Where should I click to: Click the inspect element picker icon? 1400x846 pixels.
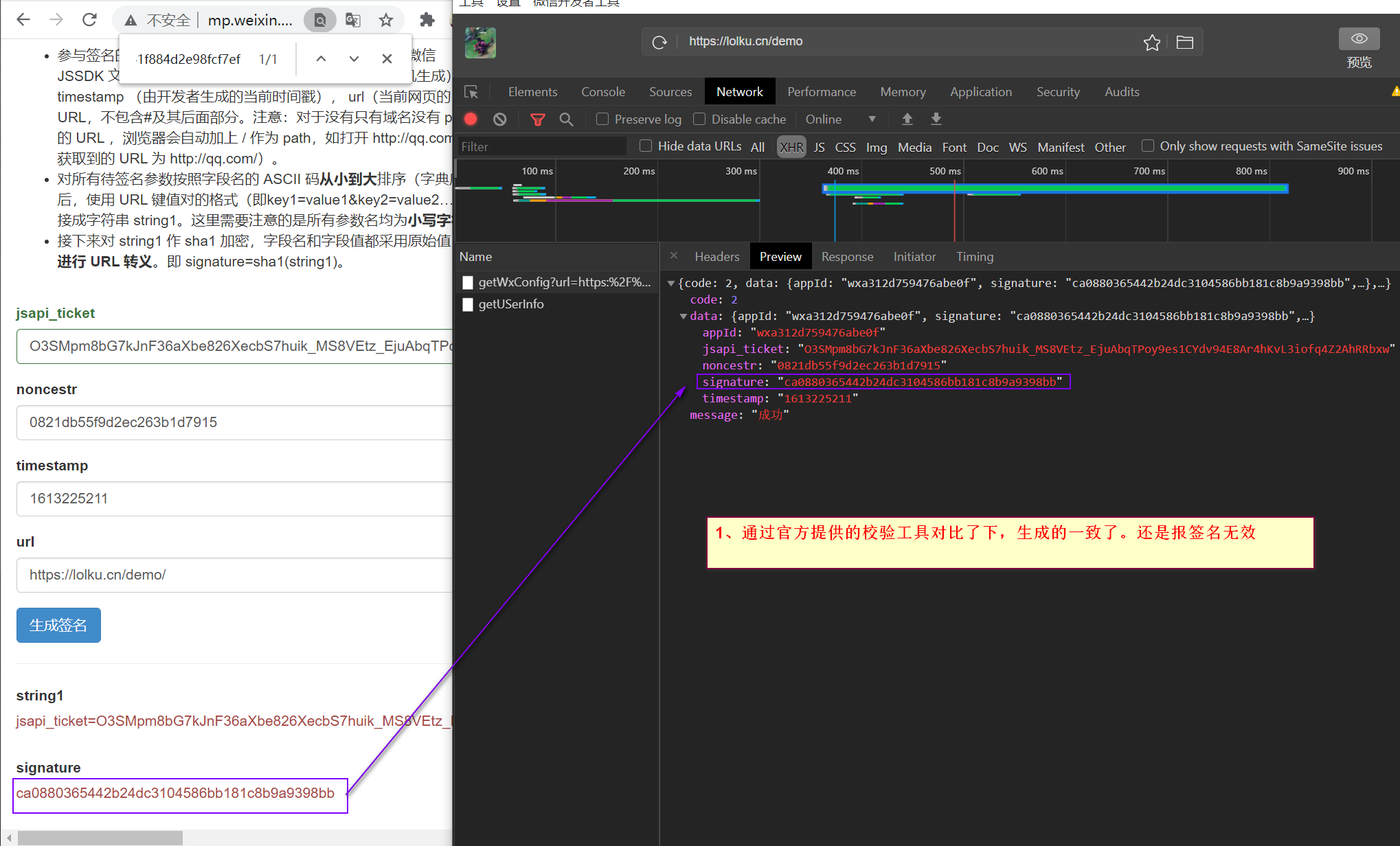coord(471,92)
